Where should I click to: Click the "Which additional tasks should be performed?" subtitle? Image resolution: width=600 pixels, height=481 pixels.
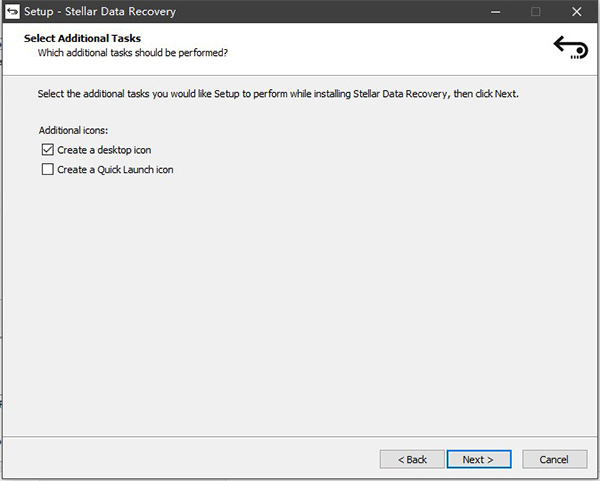tap(139, 52)
